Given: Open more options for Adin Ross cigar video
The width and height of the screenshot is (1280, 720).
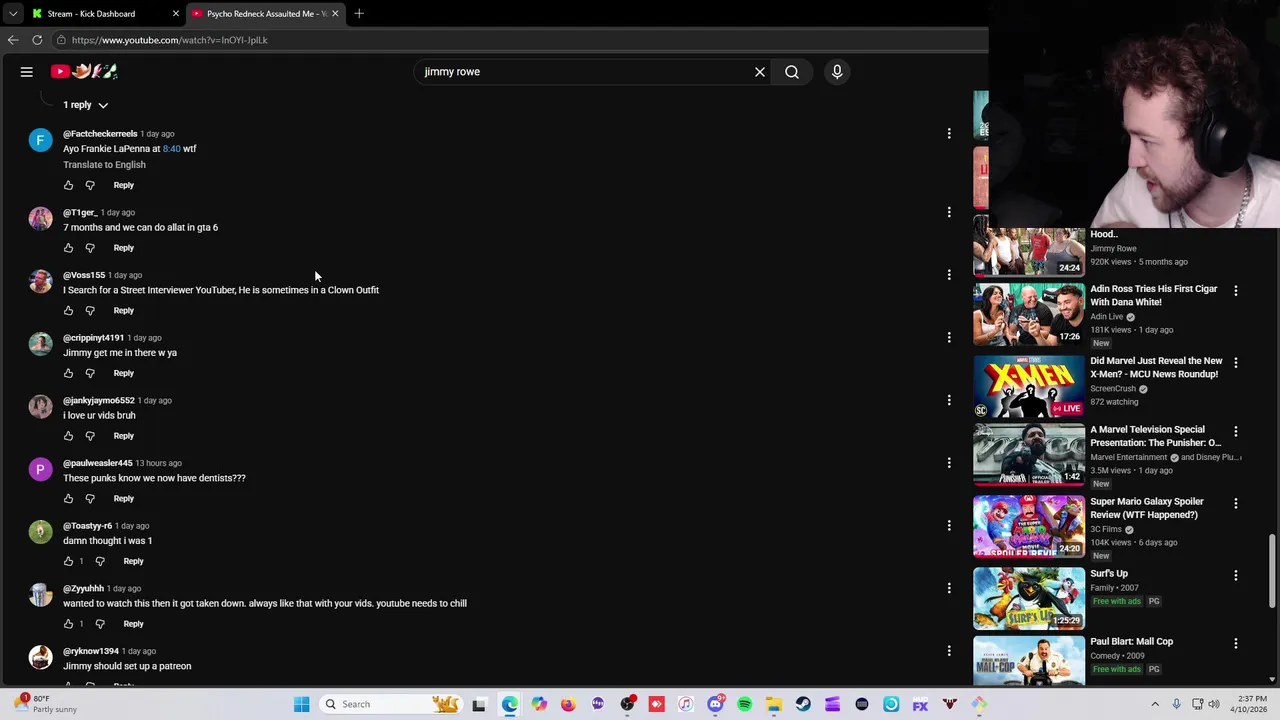Looking at the screenshot, I should click(1236, 291).
